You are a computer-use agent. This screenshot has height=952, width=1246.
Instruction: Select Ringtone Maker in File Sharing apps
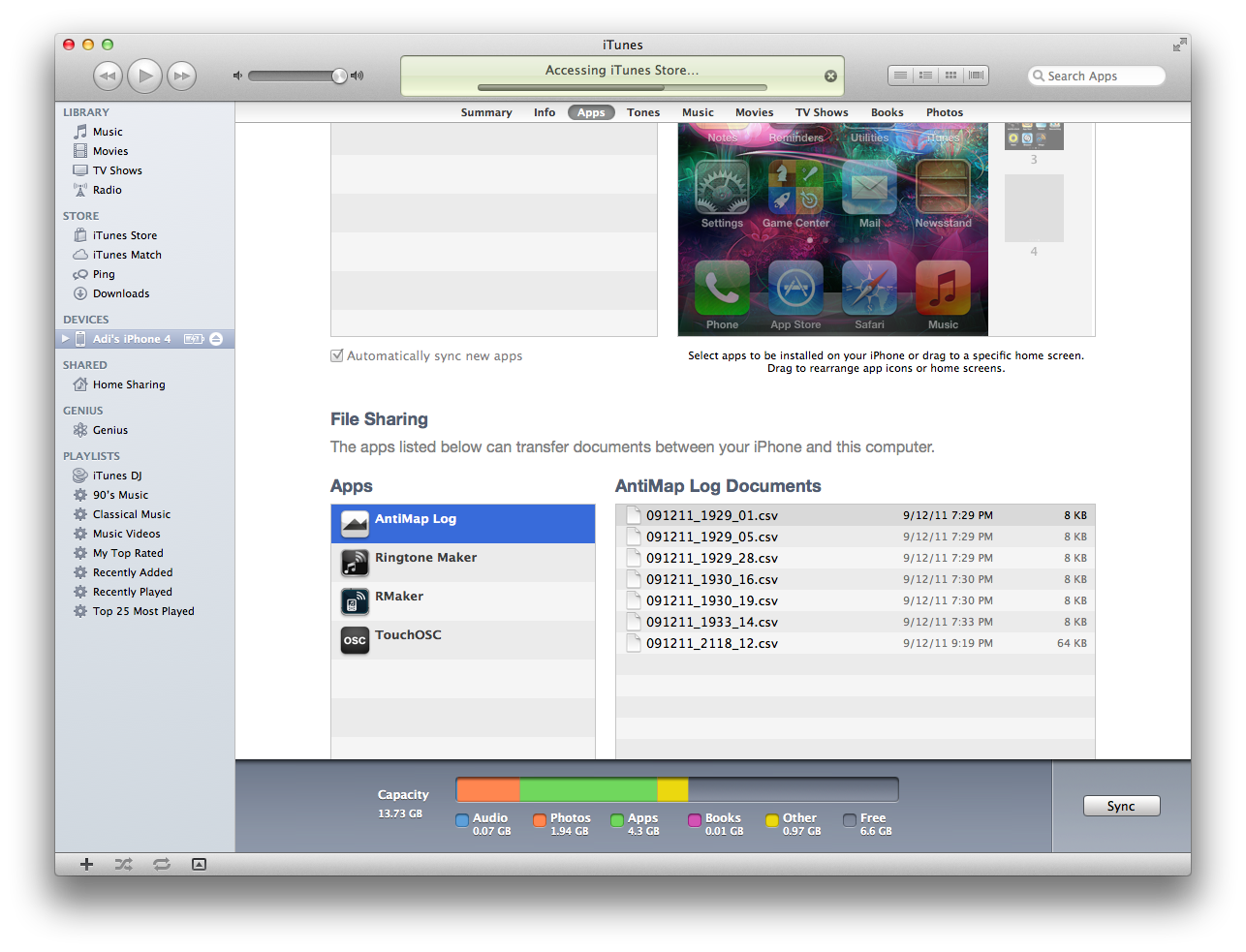[463, 563]
